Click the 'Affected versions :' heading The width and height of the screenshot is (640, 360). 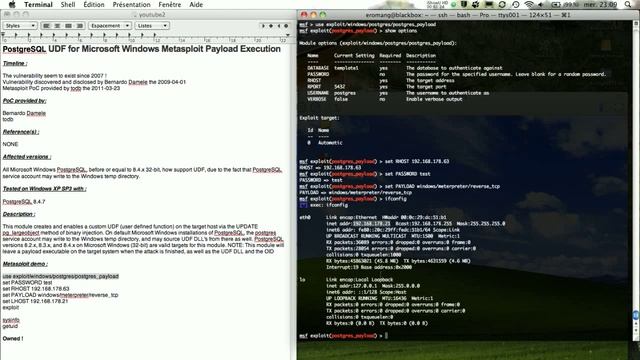pos(27,157)
